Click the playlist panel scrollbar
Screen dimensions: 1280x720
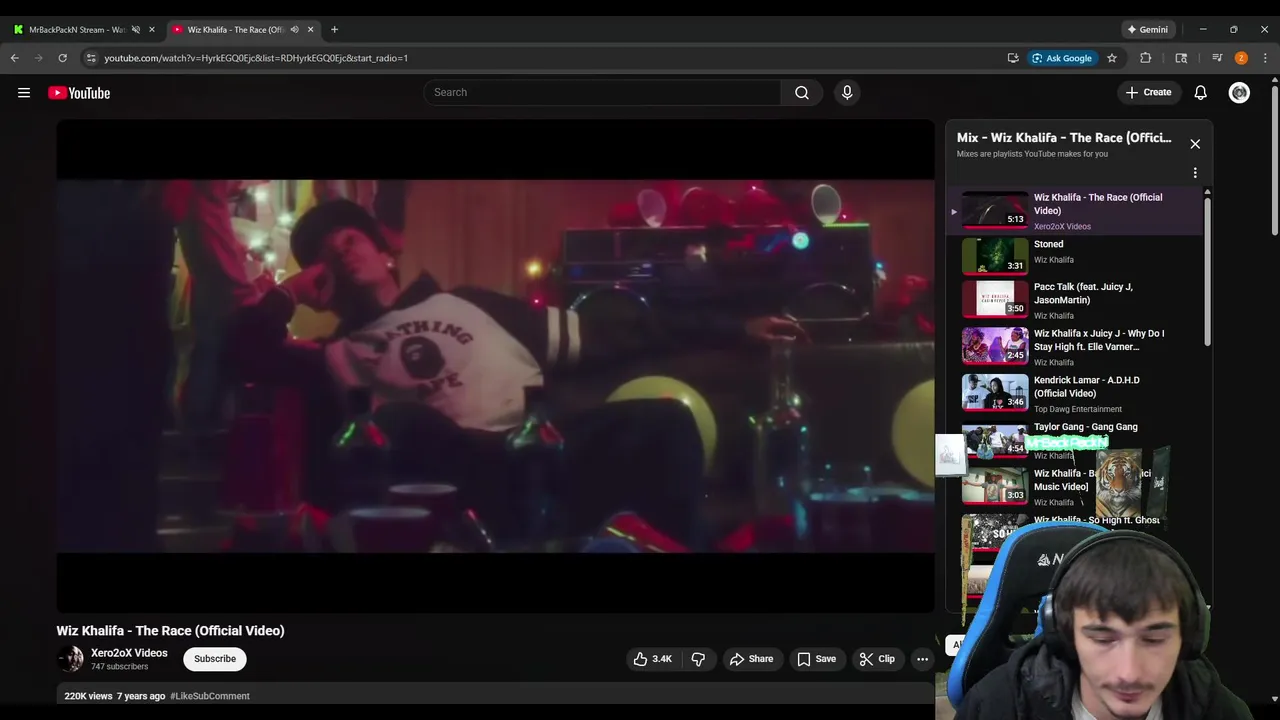click(x=1207, y=270)
